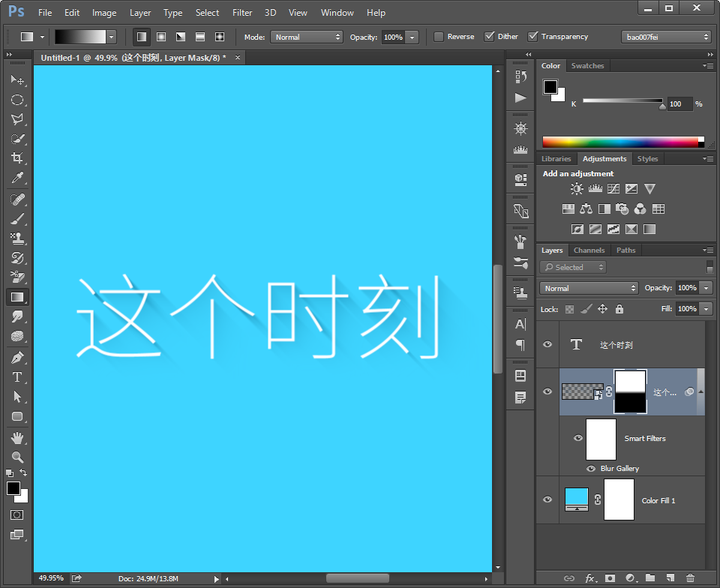Image resolution: width=720 pixels, height=588 pixels.
Task: Delete layer with trash icon
Action: (x=690, y=578)
